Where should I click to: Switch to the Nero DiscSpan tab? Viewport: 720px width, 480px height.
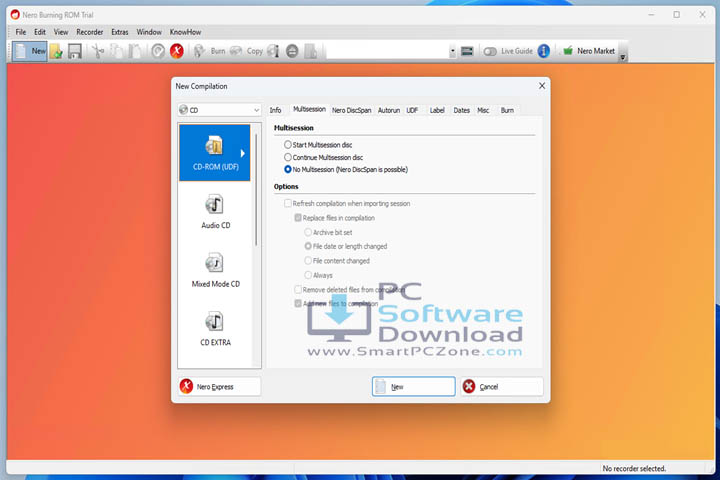coord(351,110)
